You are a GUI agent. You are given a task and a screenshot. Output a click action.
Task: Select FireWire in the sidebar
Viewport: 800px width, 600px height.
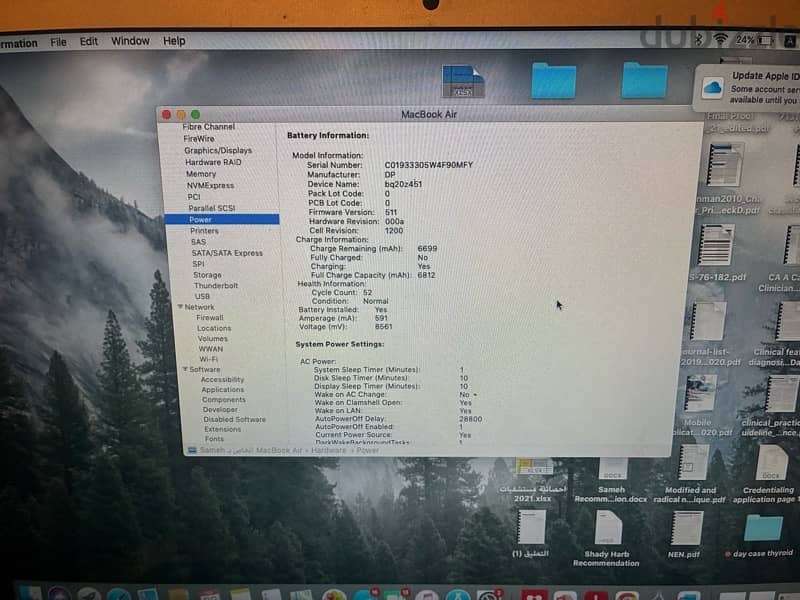click(199, 139)
